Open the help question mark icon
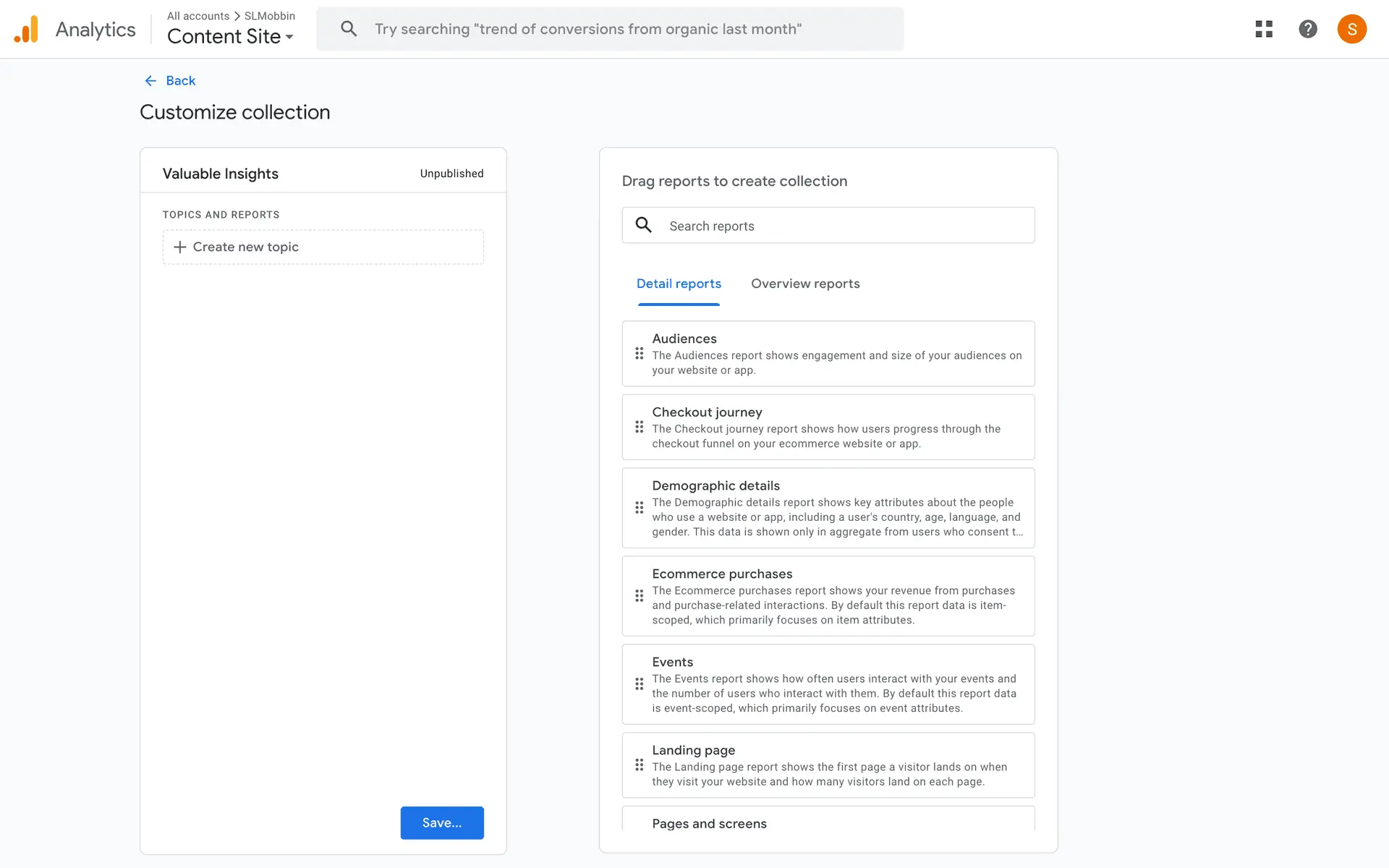The height and width of the screenshot is (868, 1389). [x=1307, y=29]
